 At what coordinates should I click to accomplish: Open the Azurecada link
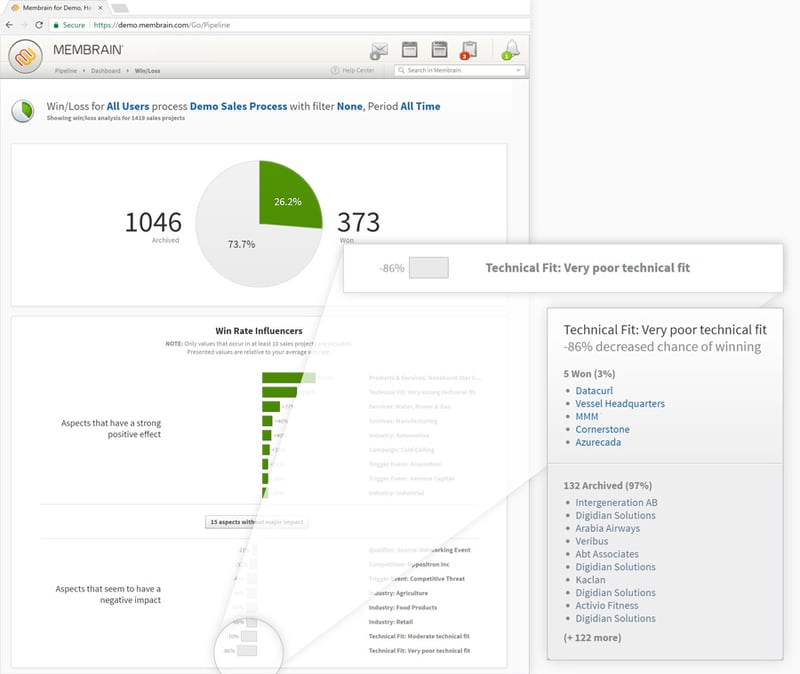(598, 442)
